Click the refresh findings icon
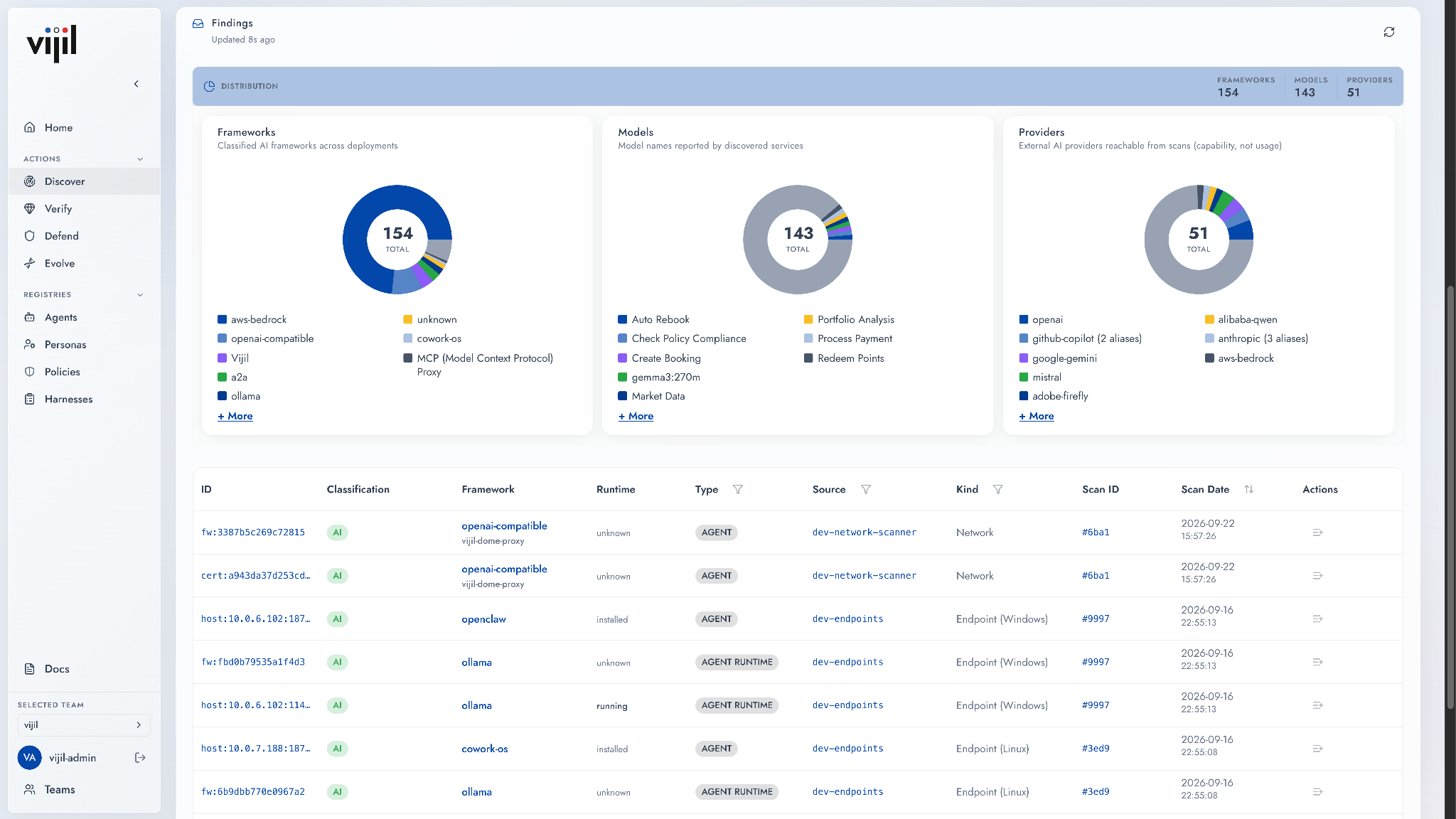The height and width of the screenshot is (819, 1456). click(1388, 32)
